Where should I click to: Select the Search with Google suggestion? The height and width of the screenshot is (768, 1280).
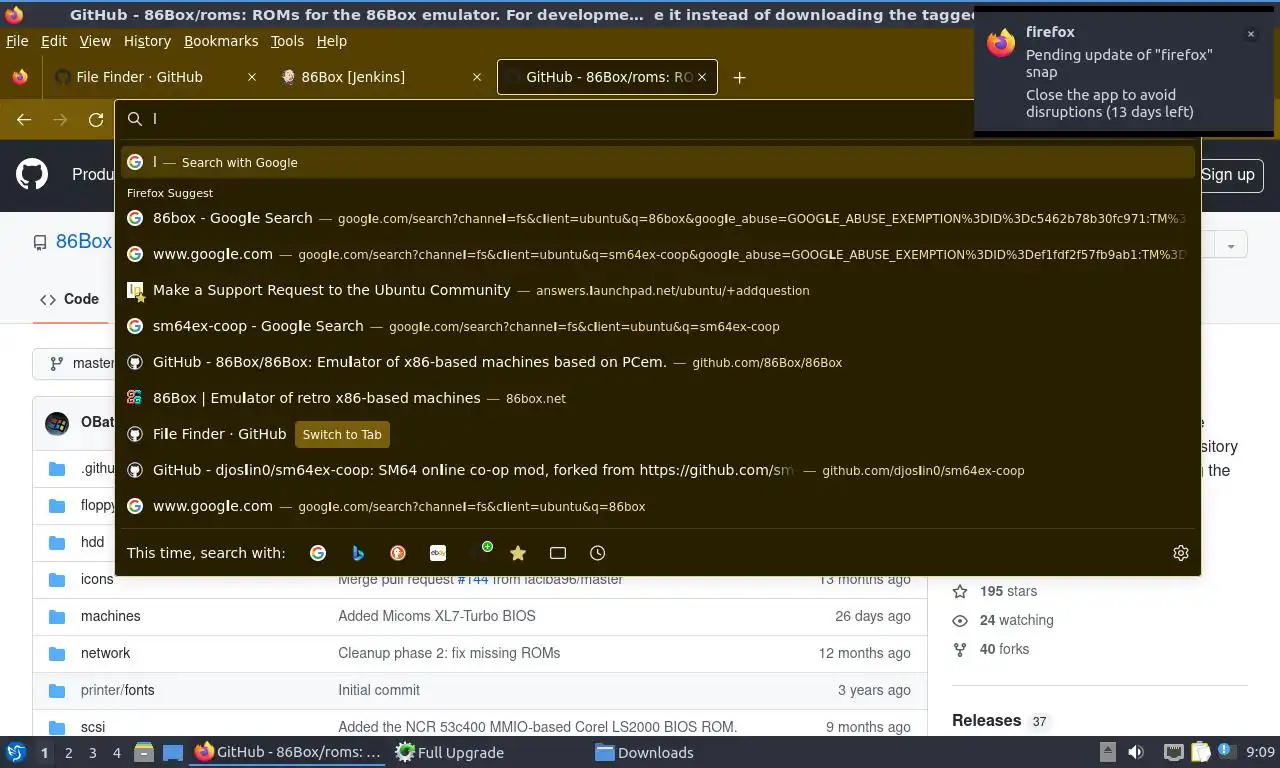click(658, 162)
